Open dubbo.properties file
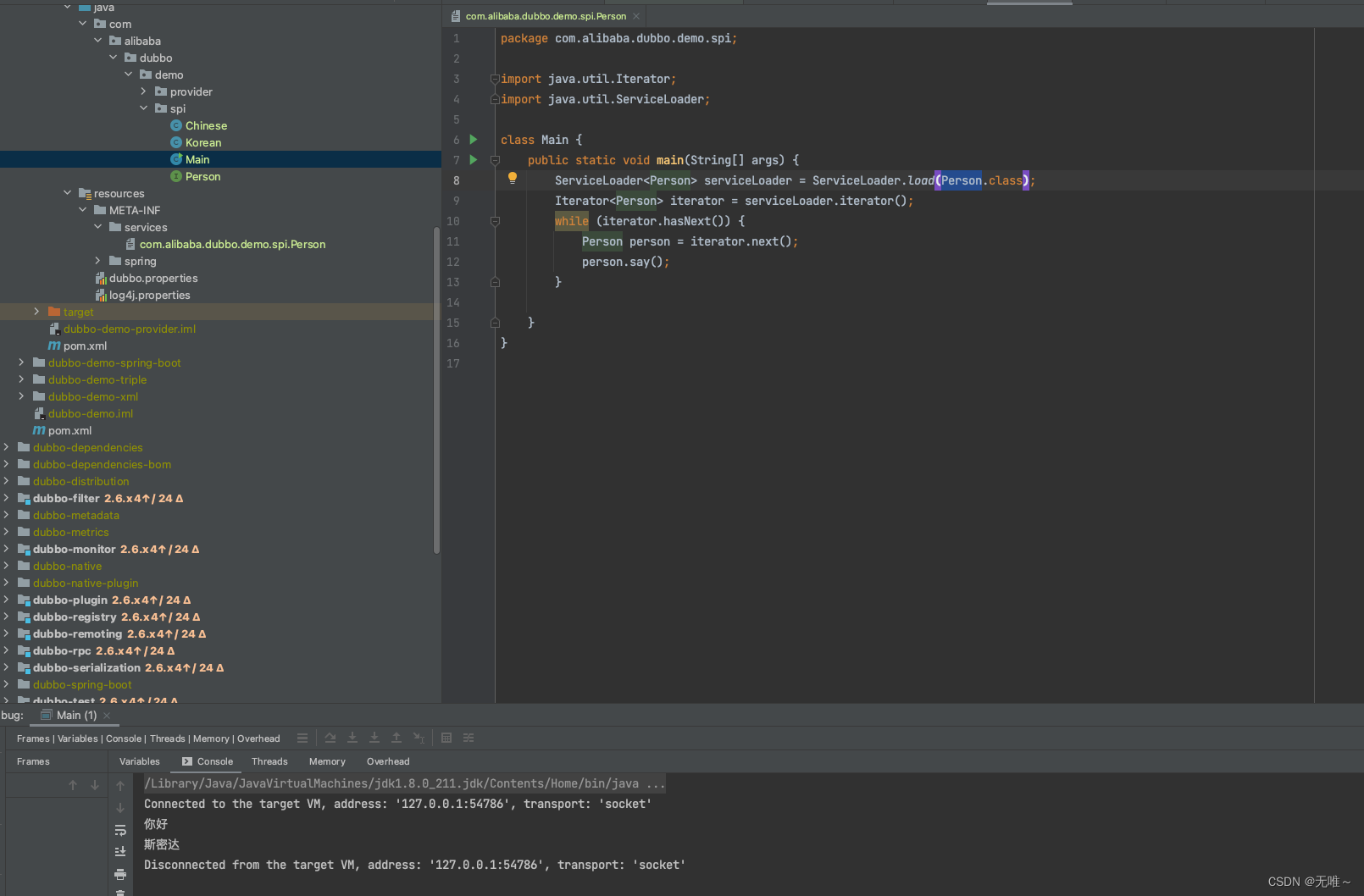1364x896 pixels. click(x=153, y=278)
